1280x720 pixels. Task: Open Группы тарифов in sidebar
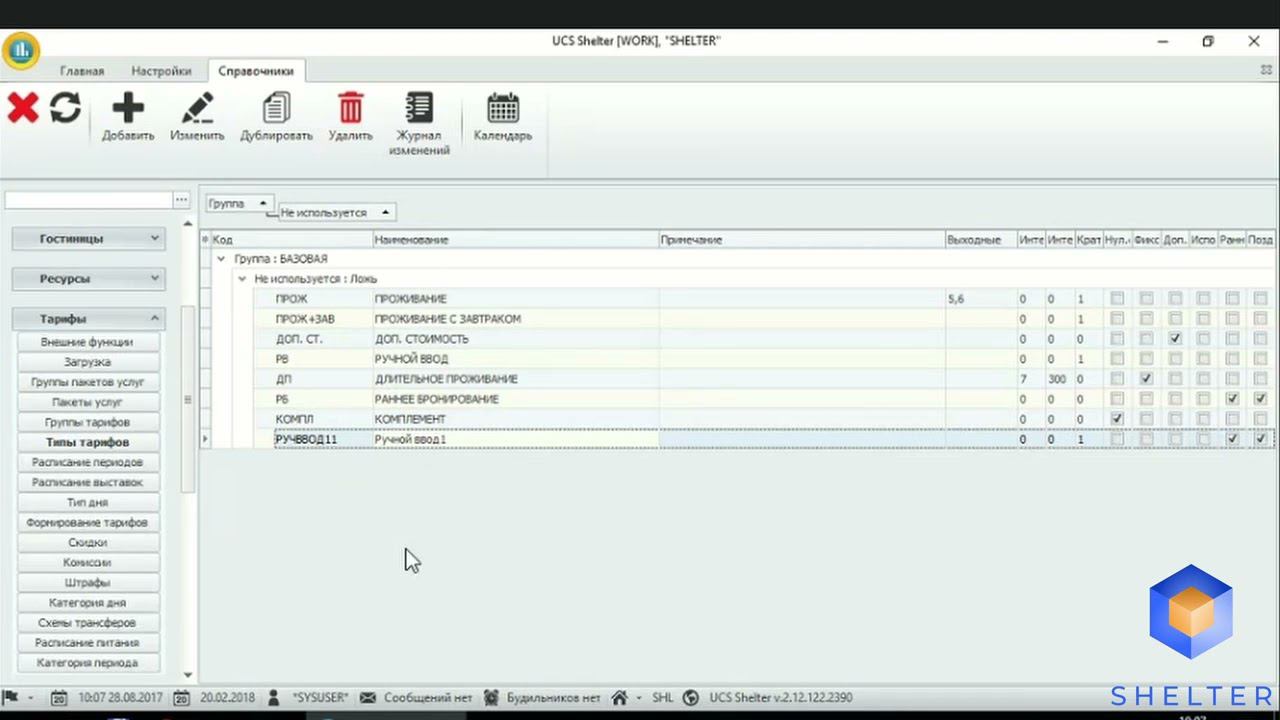point(87,422)
